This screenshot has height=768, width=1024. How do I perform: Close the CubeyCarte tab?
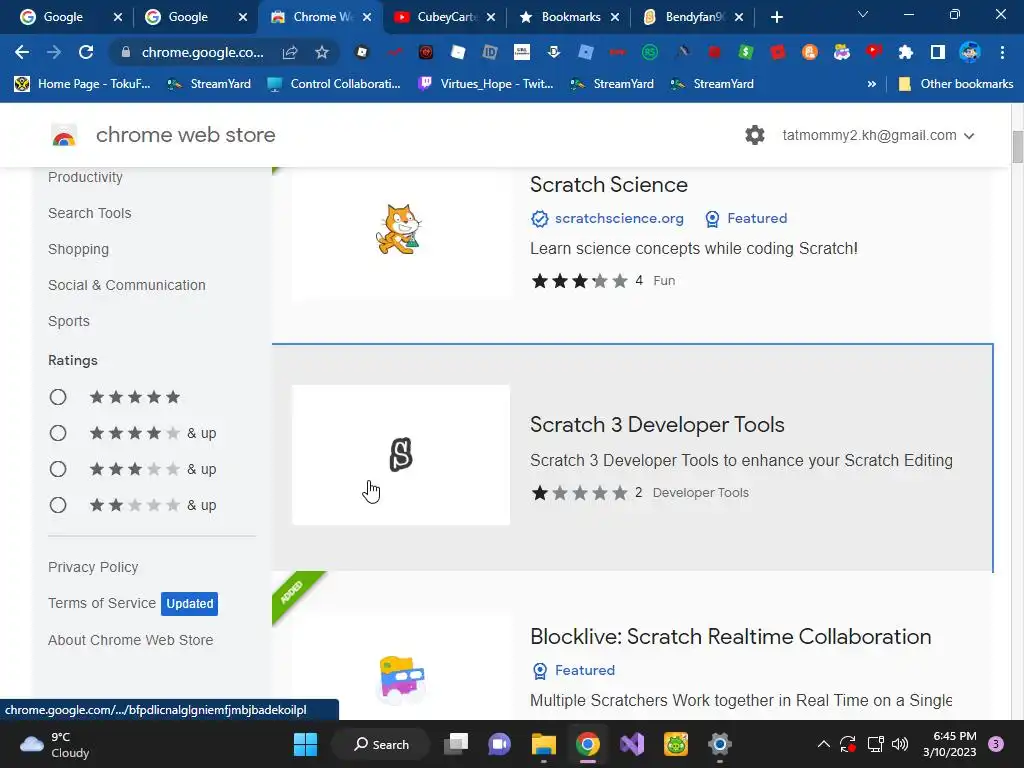pyautogui.click(x=491, y=17)
